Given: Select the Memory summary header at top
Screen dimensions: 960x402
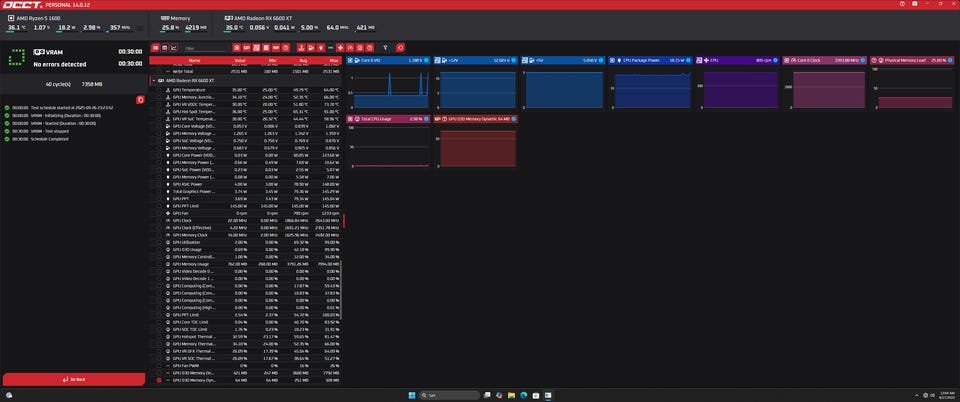Looking at the screenshot, I should 176,18.
